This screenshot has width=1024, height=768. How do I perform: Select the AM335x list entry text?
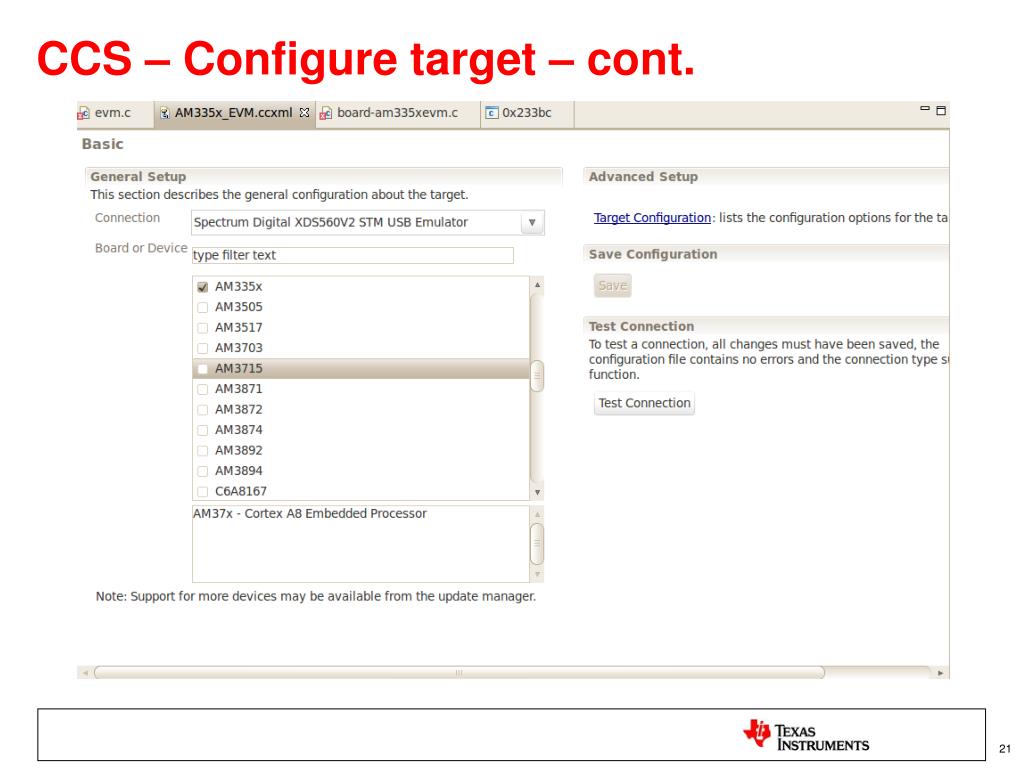238,287
